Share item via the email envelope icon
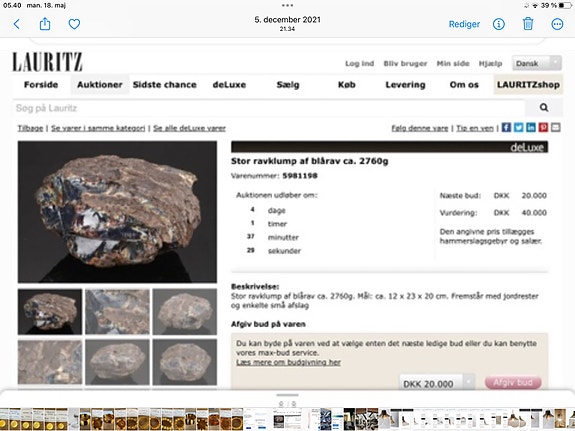575x431 pixels. click(556, 127)
